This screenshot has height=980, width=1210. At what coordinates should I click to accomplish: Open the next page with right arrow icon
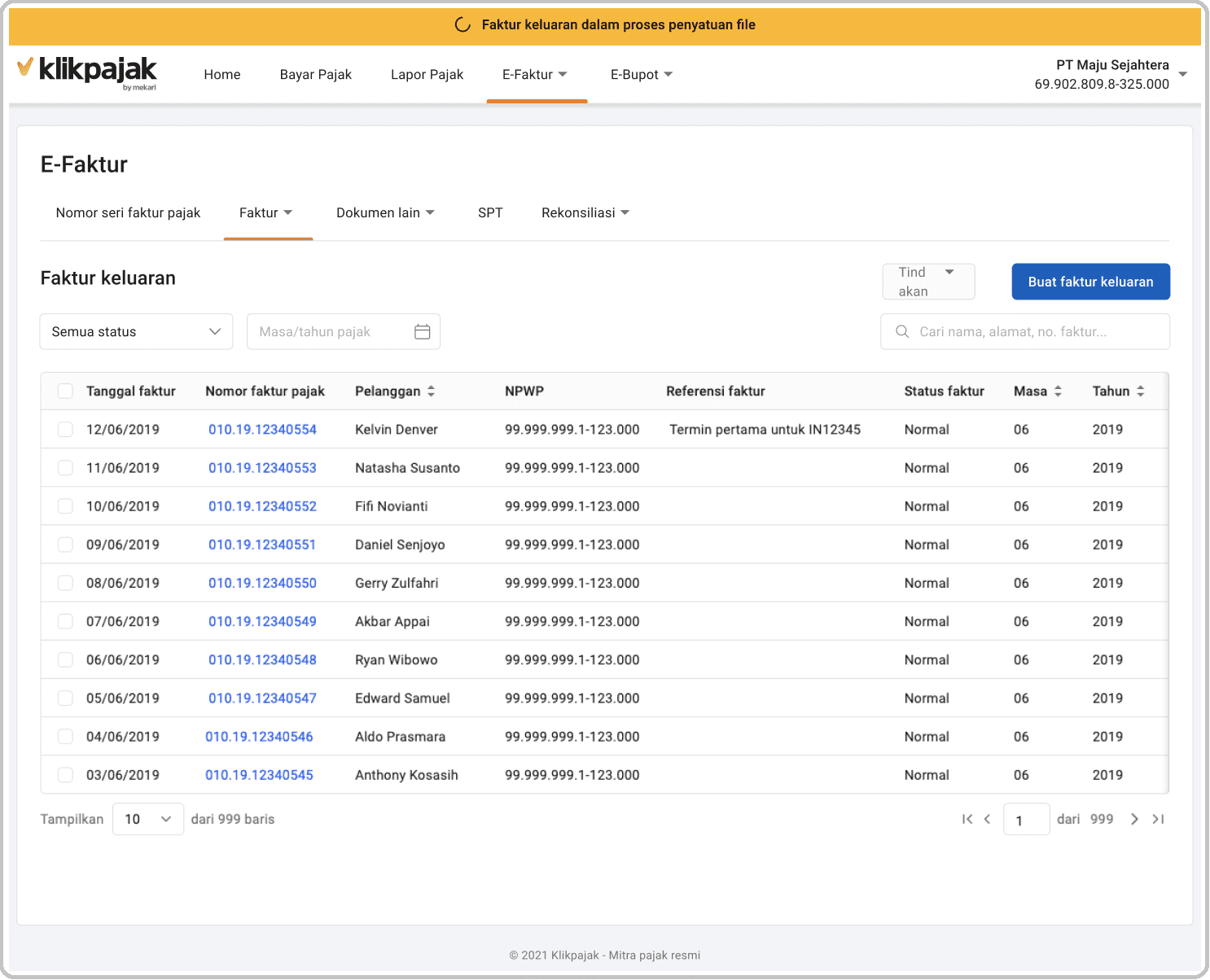tap(1134, 819)
